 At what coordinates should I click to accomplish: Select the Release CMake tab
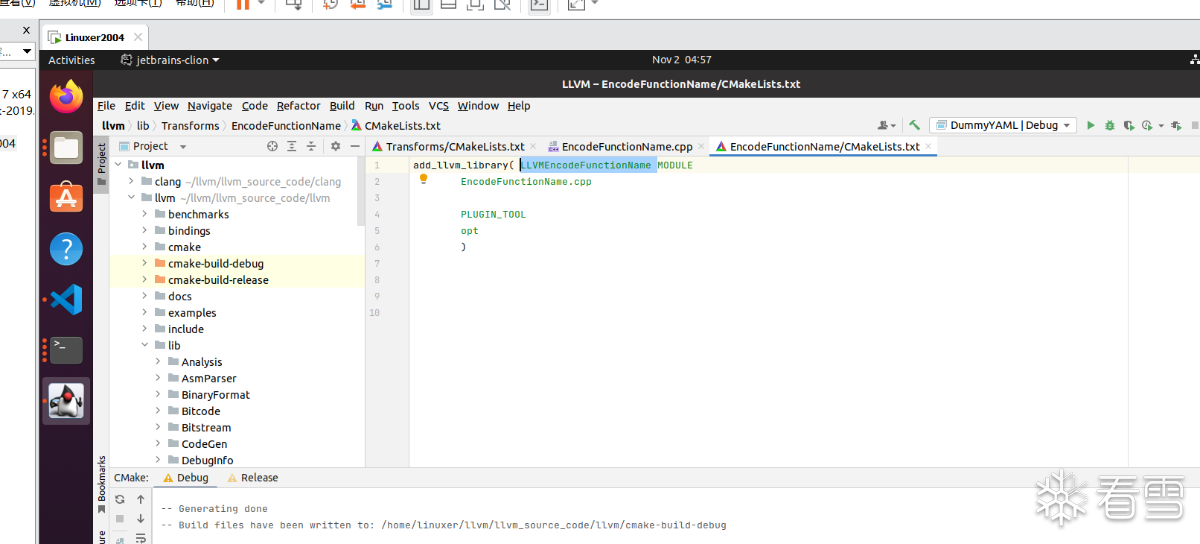[253, 478]
